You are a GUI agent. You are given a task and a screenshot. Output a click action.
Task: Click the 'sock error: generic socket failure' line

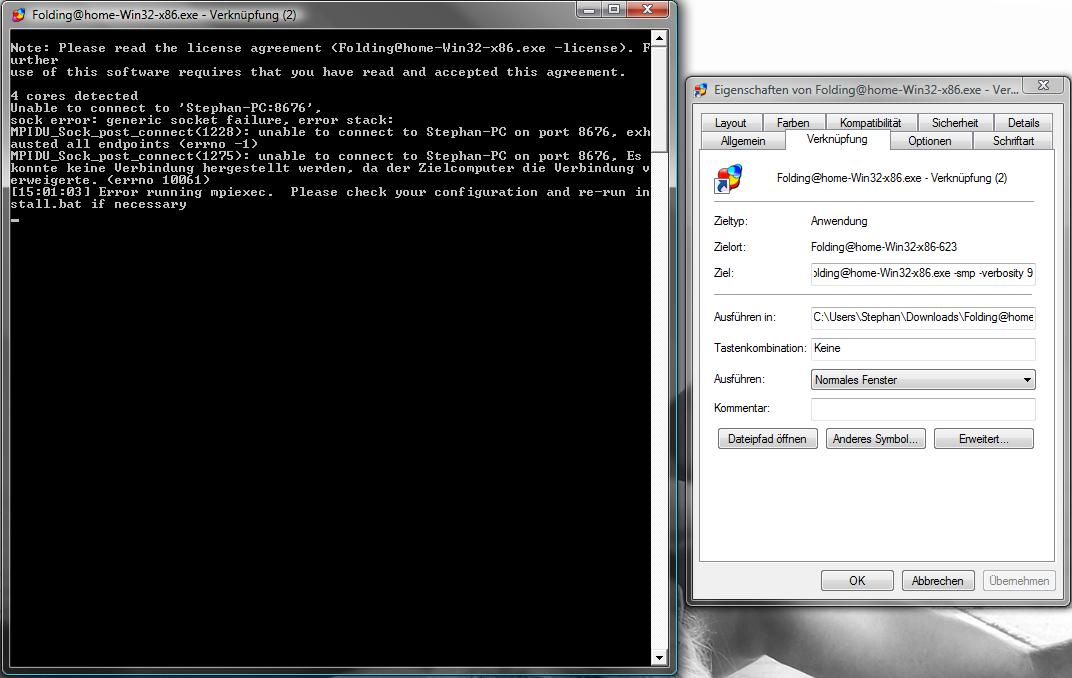[202, 120]
